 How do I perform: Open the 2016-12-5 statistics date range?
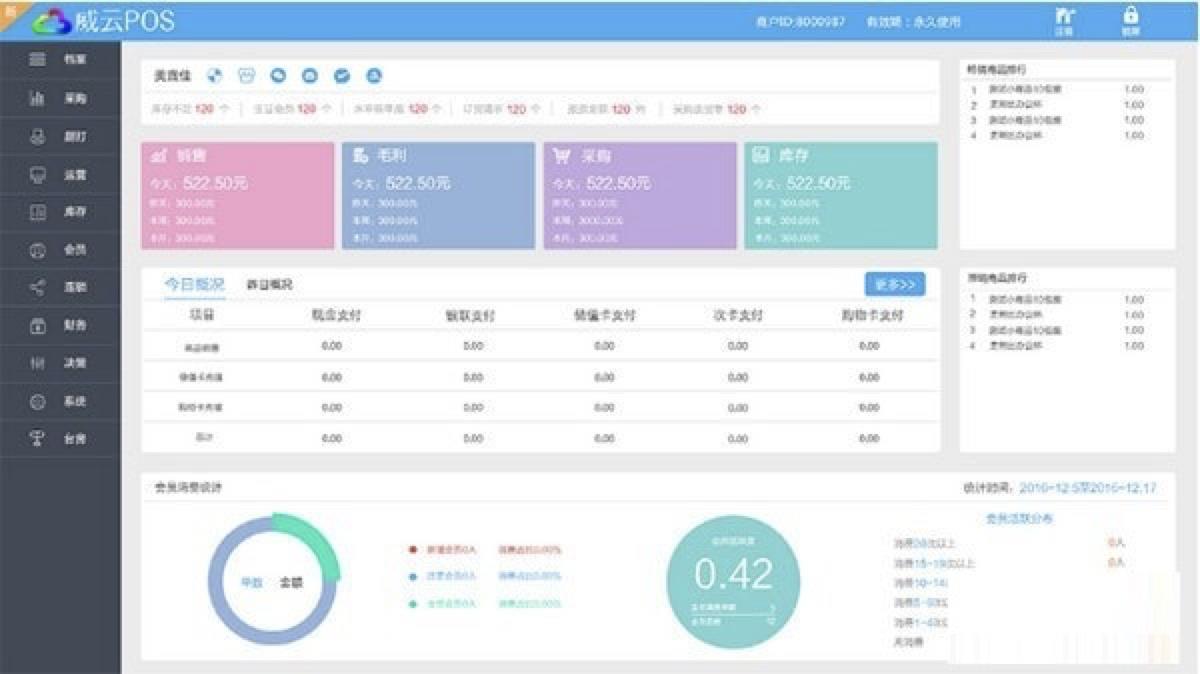(x=1087, y=488)
